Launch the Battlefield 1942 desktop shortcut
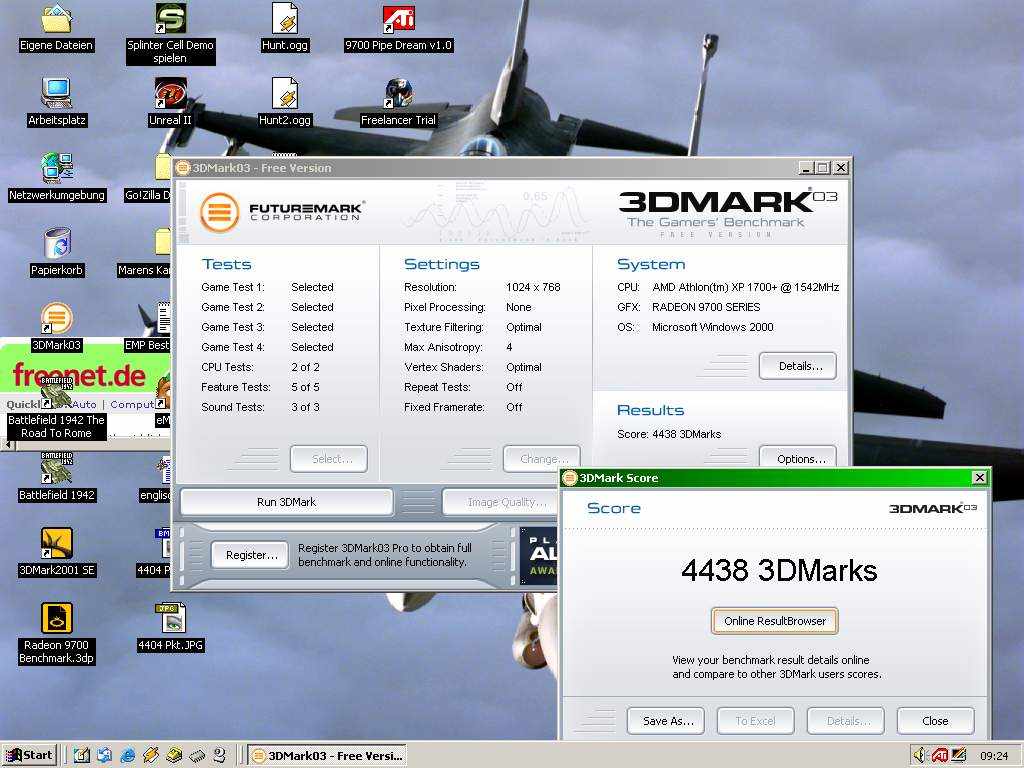Screen dimensions: 1024x768 [57, 477]
